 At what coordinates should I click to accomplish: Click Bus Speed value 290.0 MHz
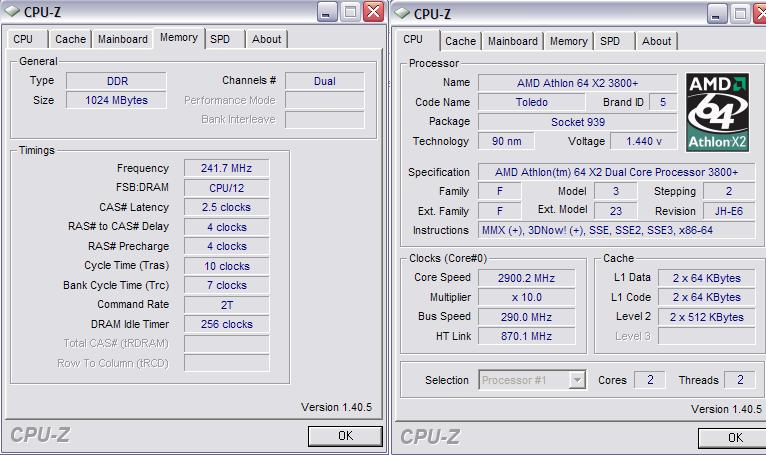526,317
